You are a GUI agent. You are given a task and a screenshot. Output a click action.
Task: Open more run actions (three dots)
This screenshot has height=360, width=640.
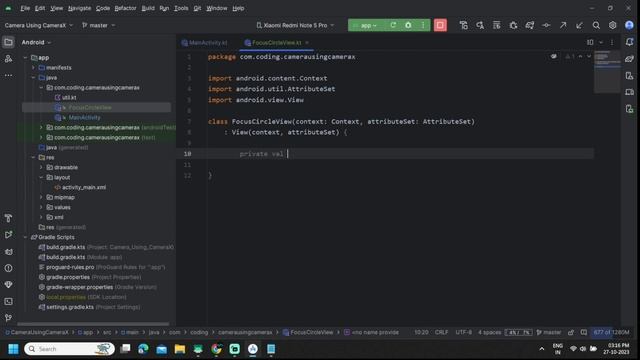click(x=423, y=25)
